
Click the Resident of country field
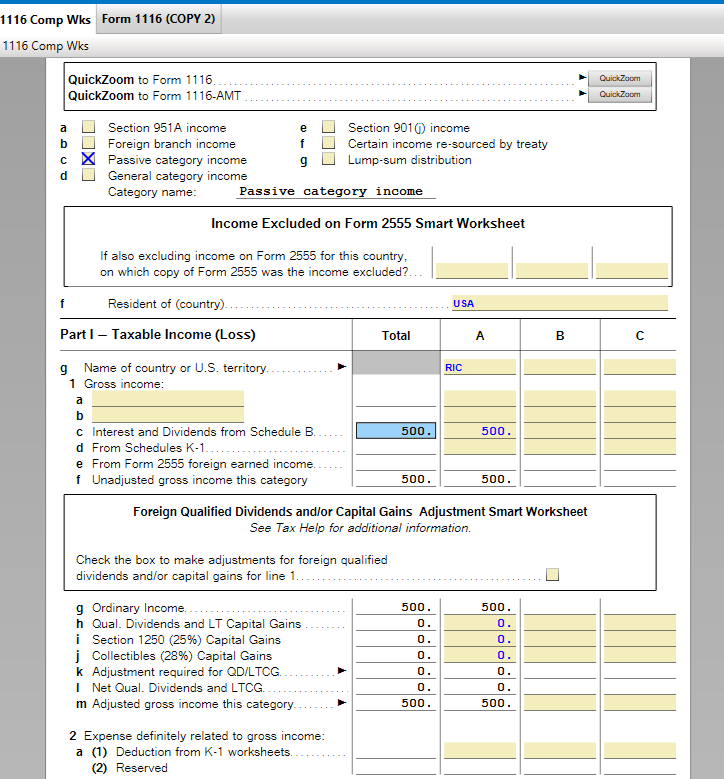558,304
